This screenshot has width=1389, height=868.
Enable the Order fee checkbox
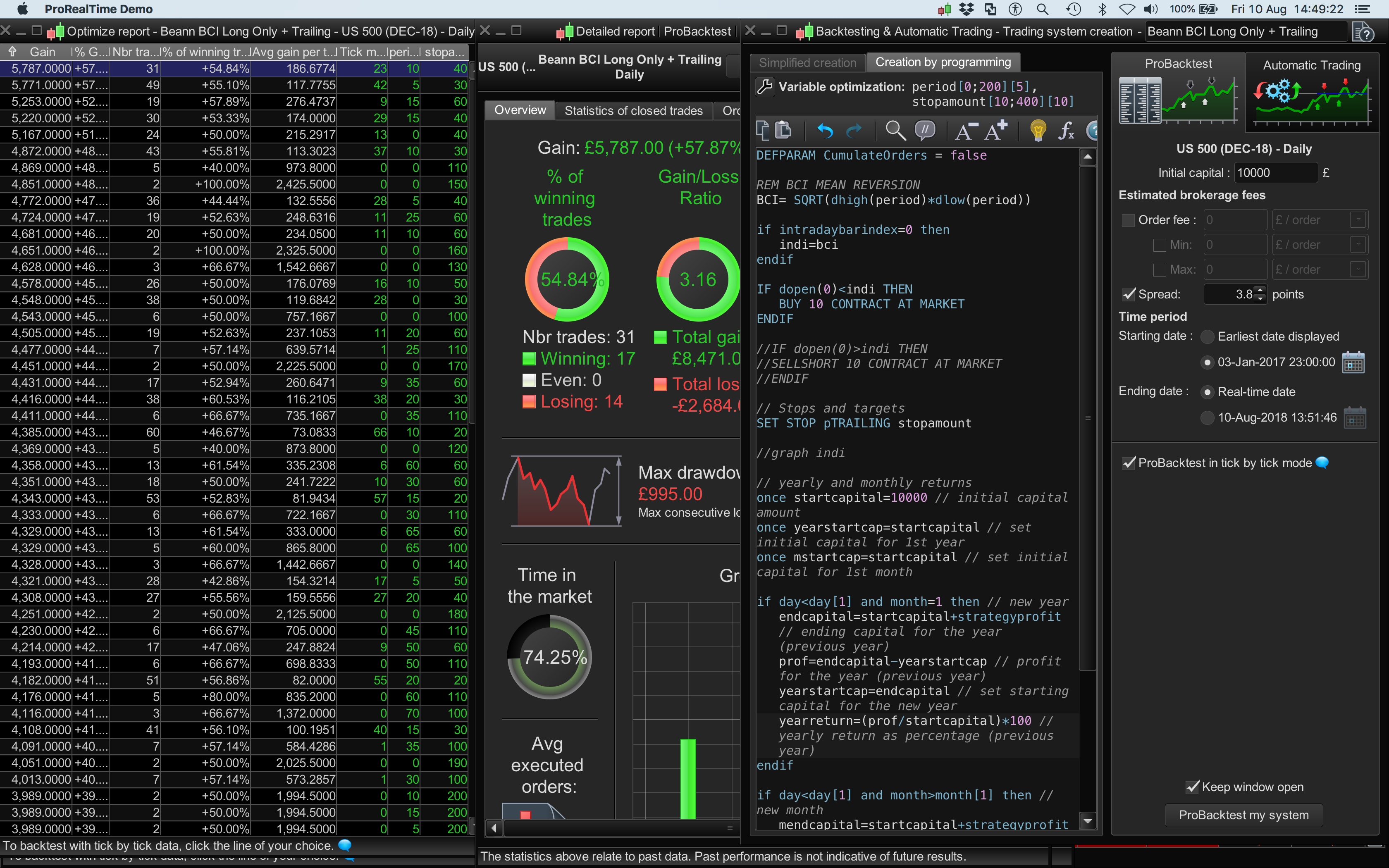[1128, 220]
